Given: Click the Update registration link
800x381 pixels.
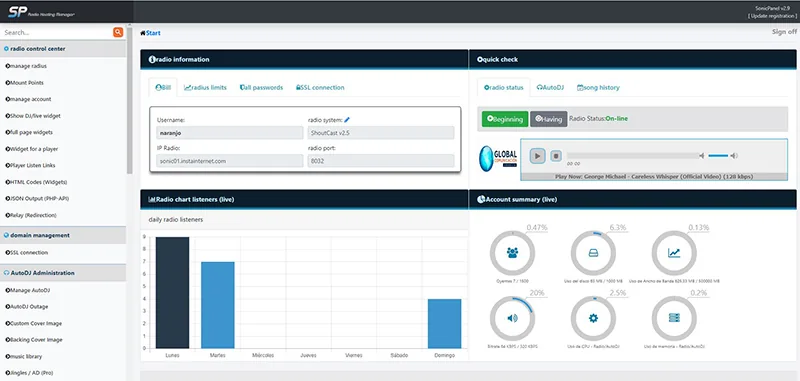Looking at the screenshot, I should (x=772, y=16).
